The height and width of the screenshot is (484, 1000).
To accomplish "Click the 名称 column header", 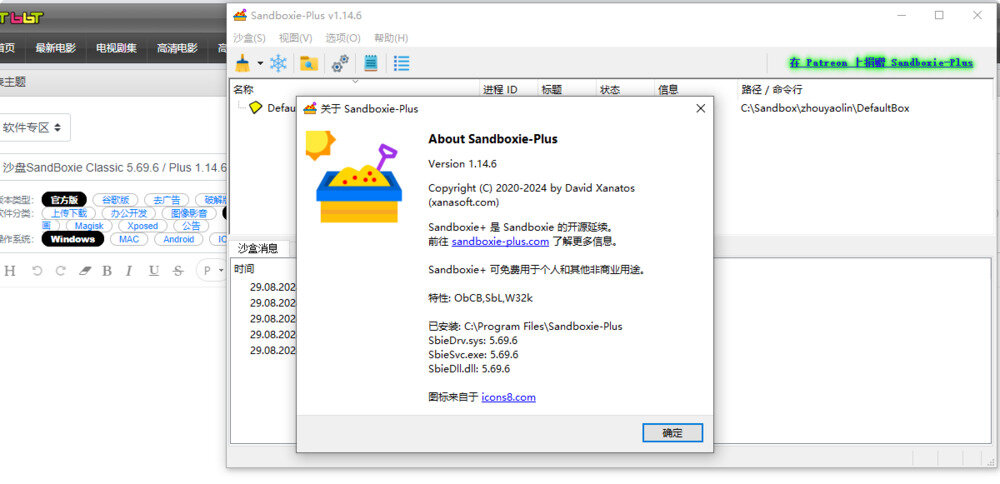I will coord(354,90).
